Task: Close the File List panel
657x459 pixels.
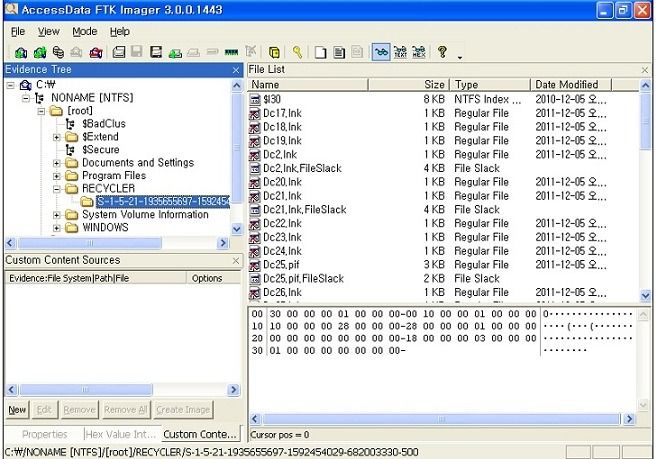Action: 644,70
